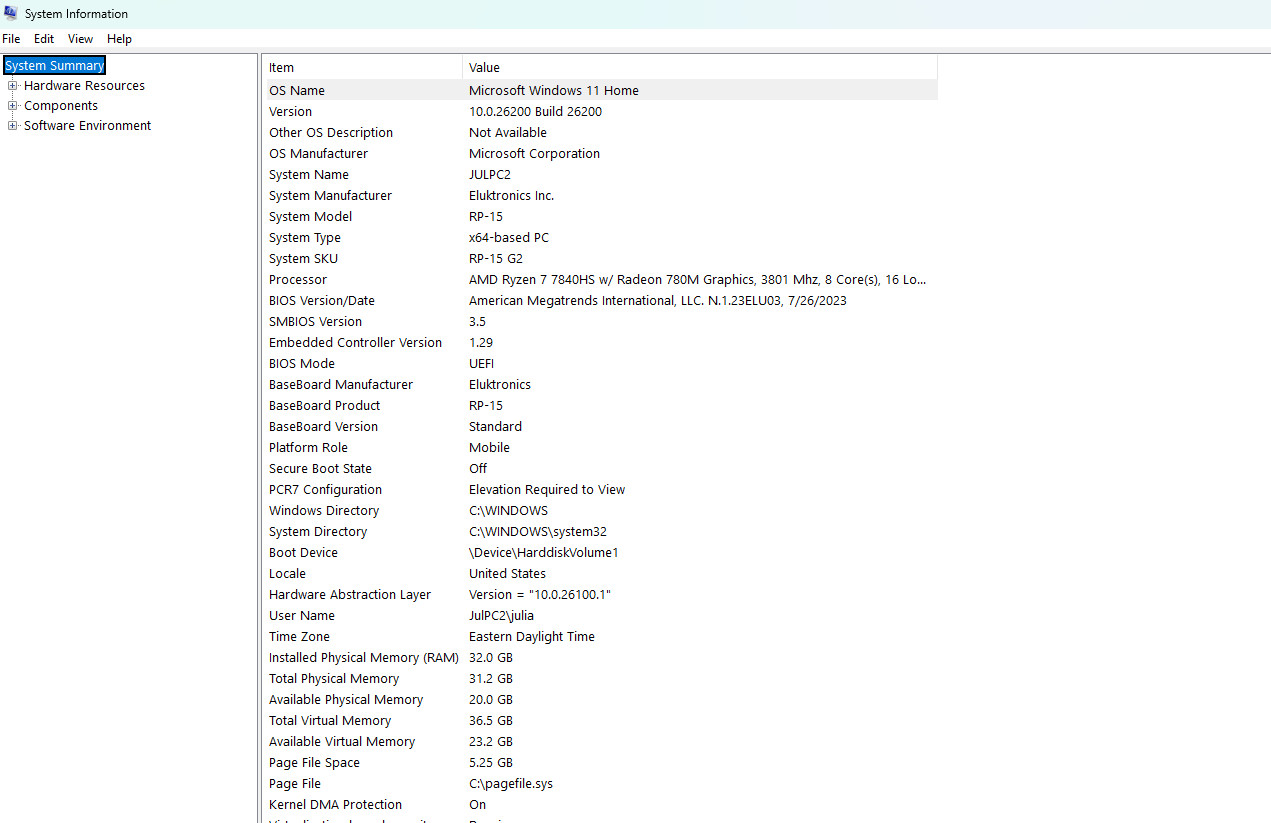Viewport: 1271px width, 823px height.
Task: Click the value C:\pagefile.sys
Action: click(511, 784)
